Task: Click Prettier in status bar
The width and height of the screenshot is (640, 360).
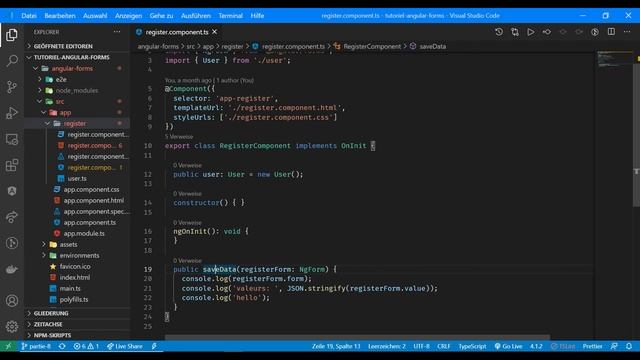Action: point(592,346)
